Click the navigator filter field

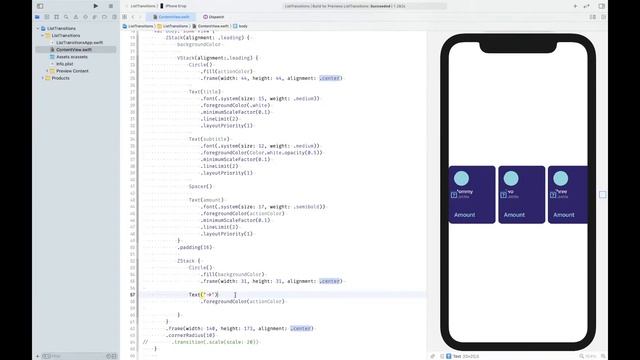pyautogui.click(x=73, y=356)
